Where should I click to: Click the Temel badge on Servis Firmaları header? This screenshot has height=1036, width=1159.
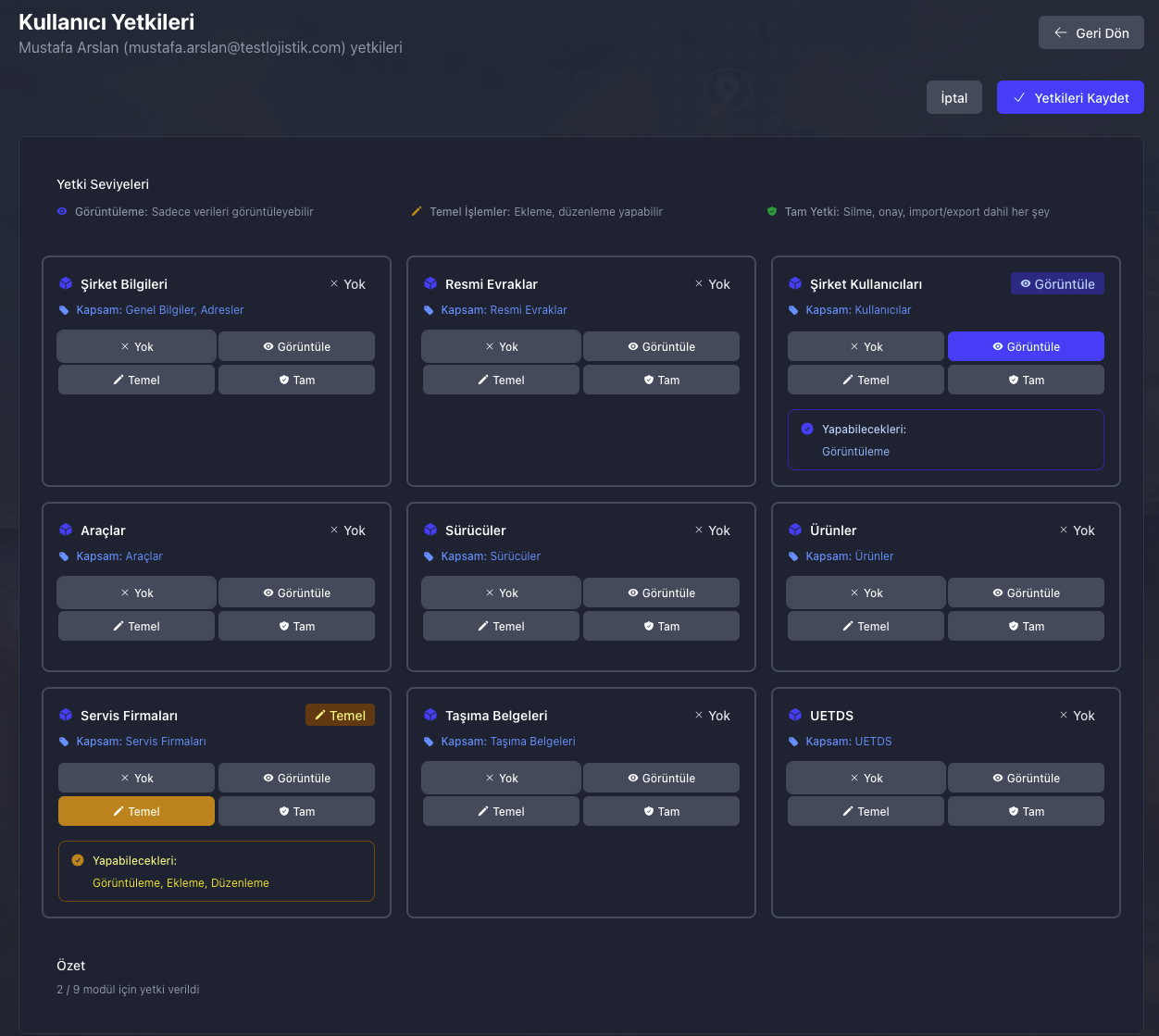[x=340, y=716]
